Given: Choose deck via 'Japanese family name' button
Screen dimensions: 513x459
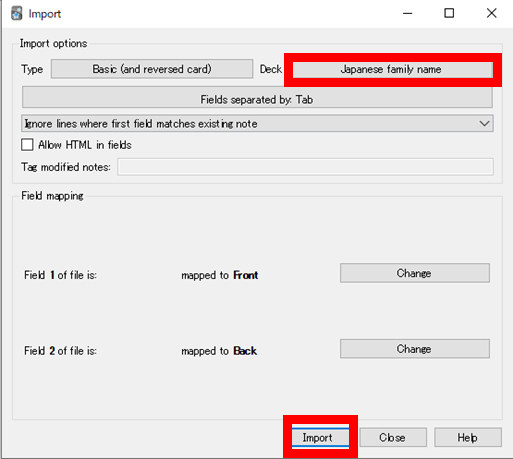Looking at the screenshot, I should pyautogui.click(x=393, y=69).
